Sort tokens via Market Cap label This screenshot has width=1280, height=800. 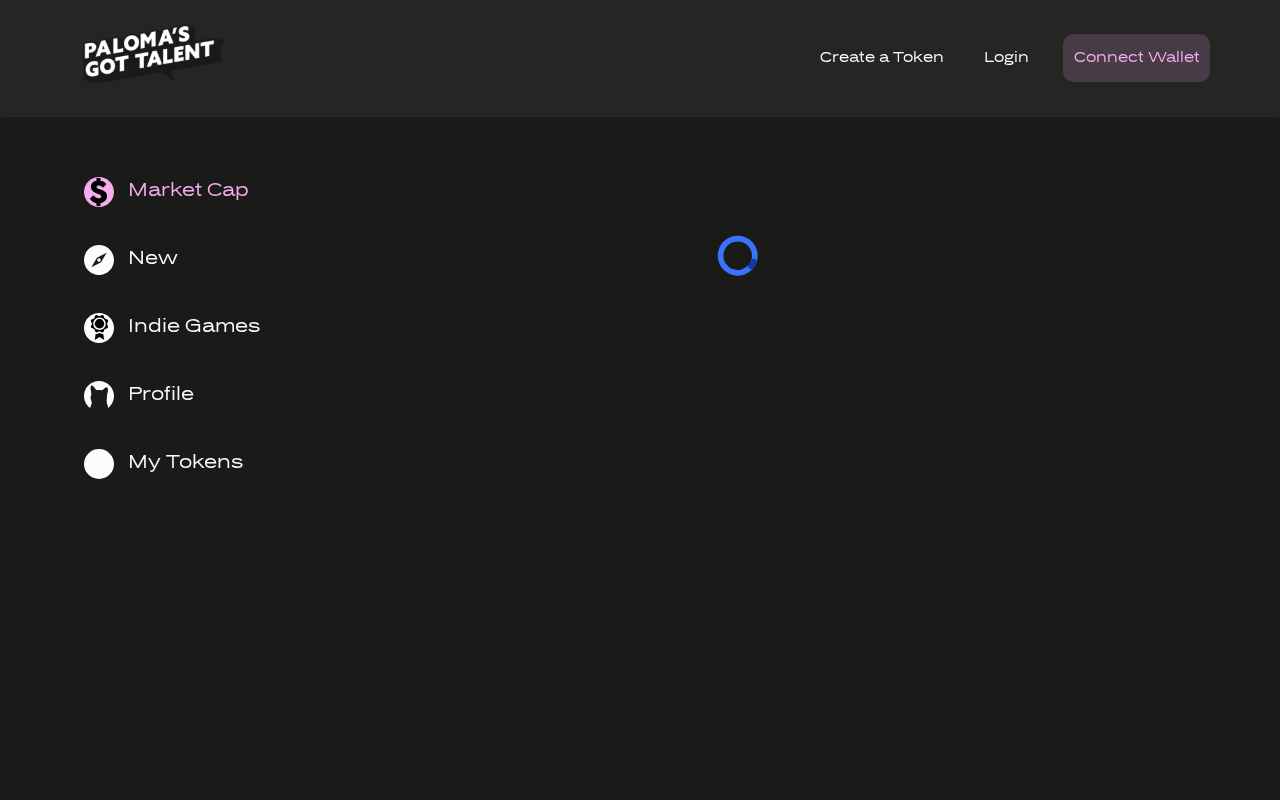click(188, 190)
